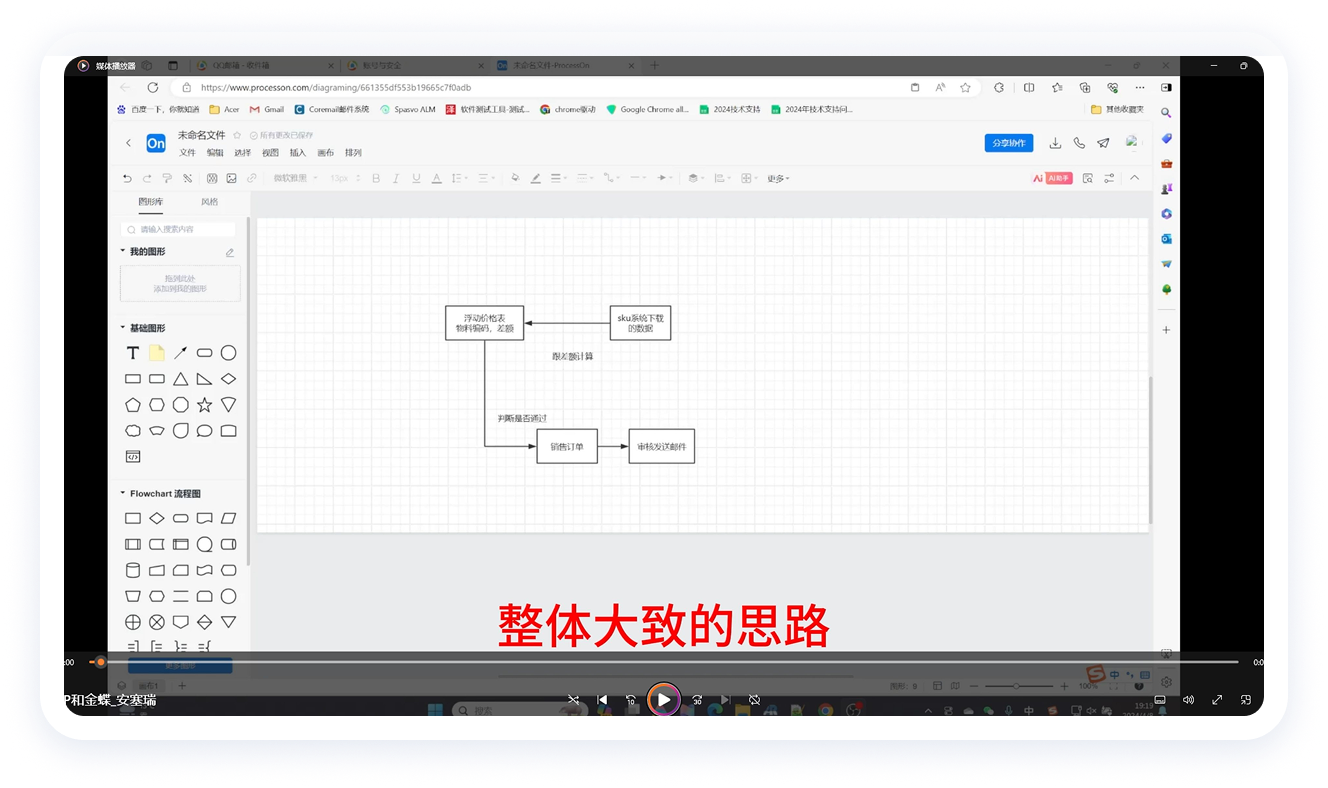Select the format painter tool

coord(167,178)
